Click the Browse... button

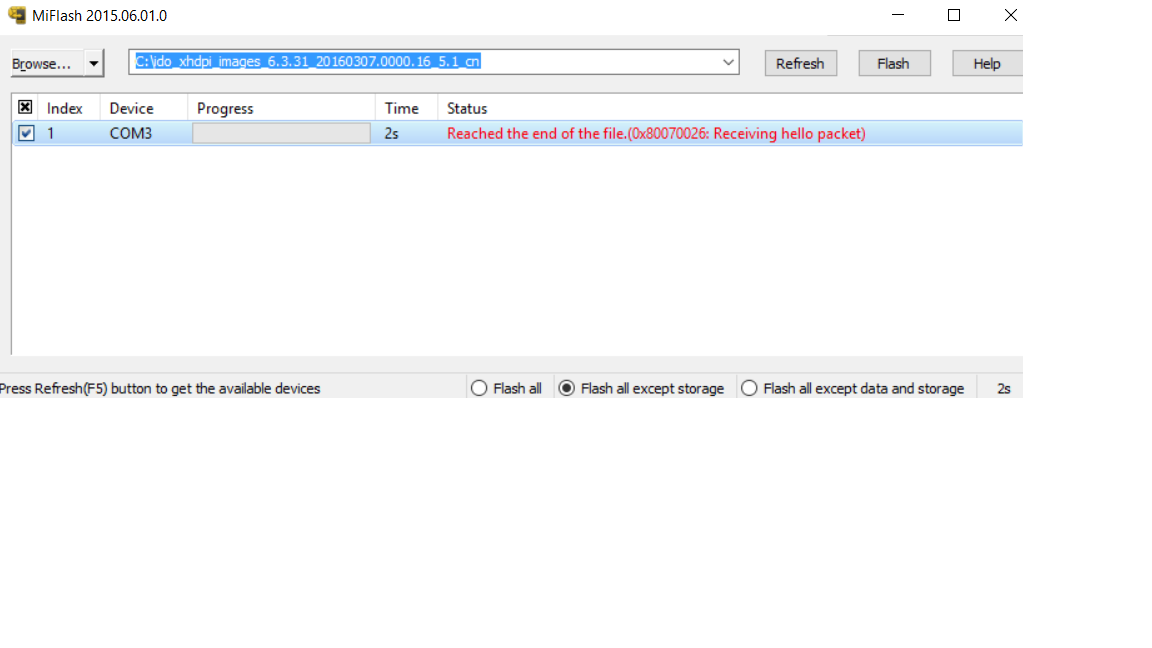(47, 64)
